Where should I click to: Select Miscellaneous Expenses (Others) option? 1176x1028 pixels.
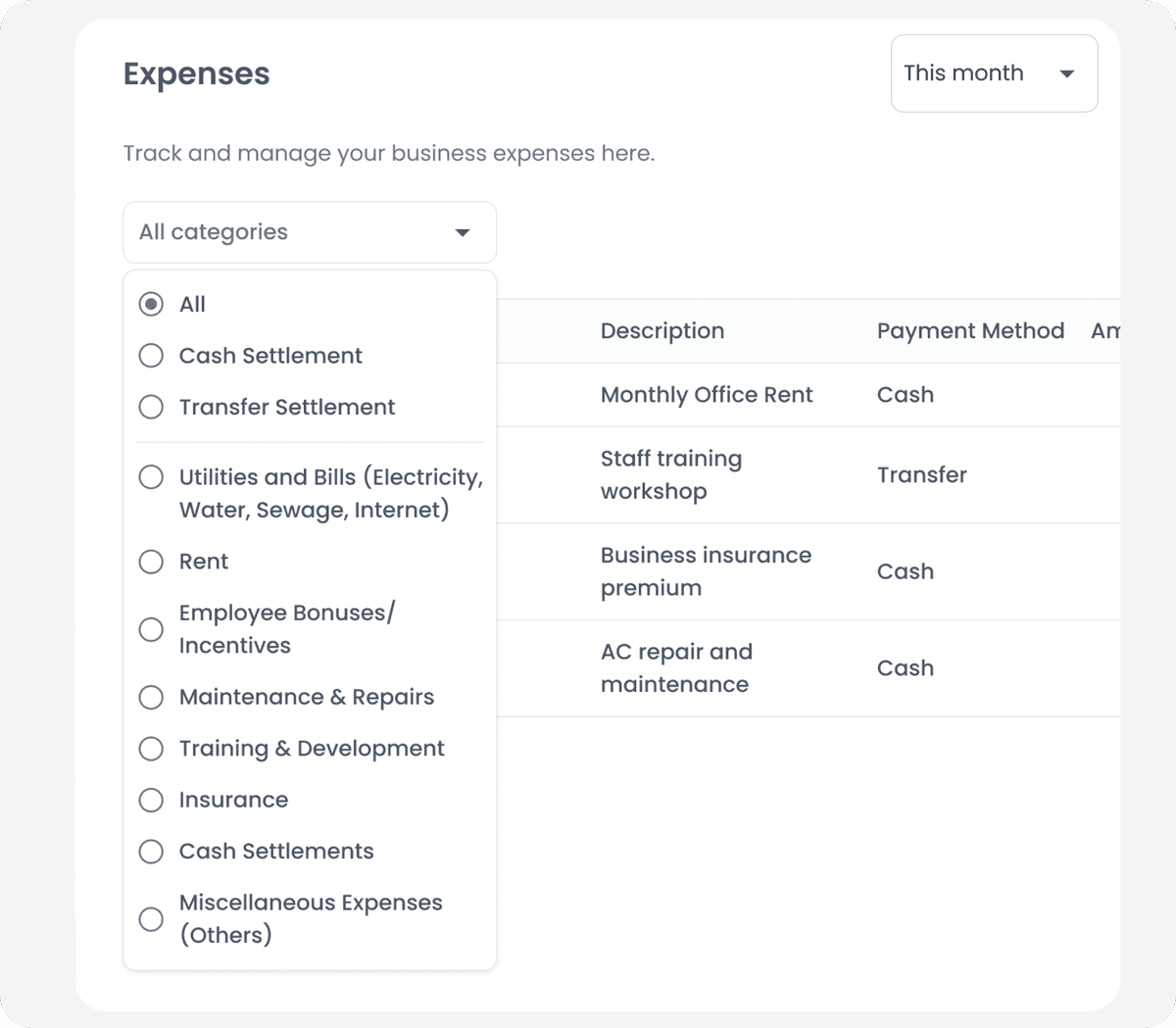click(151, 919)
